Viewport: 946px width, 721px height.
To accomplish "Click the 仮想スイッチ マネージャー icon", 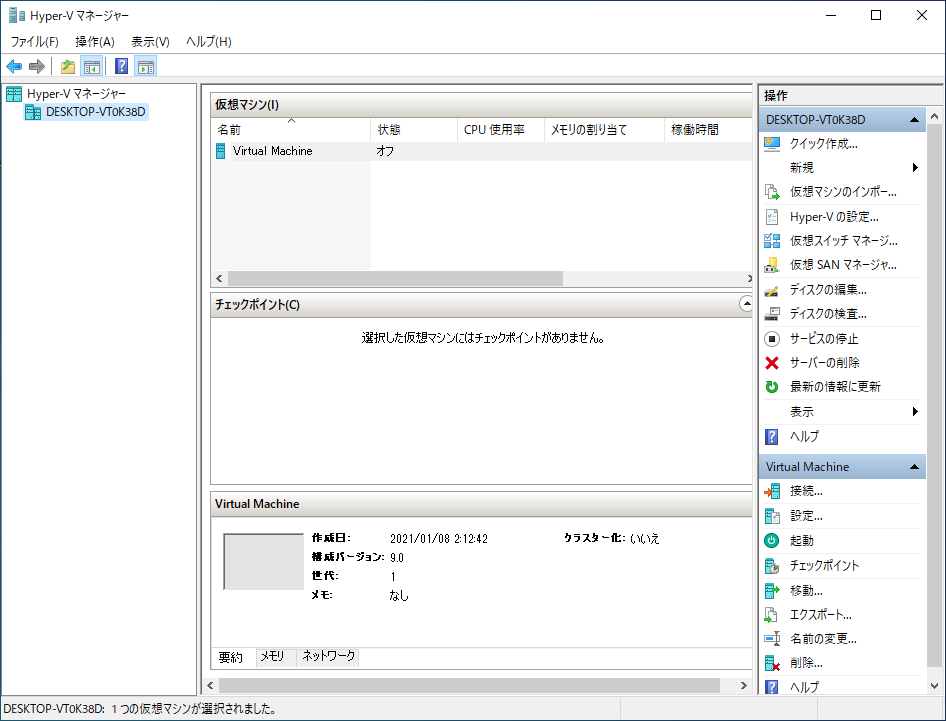I will click(771, 241).
